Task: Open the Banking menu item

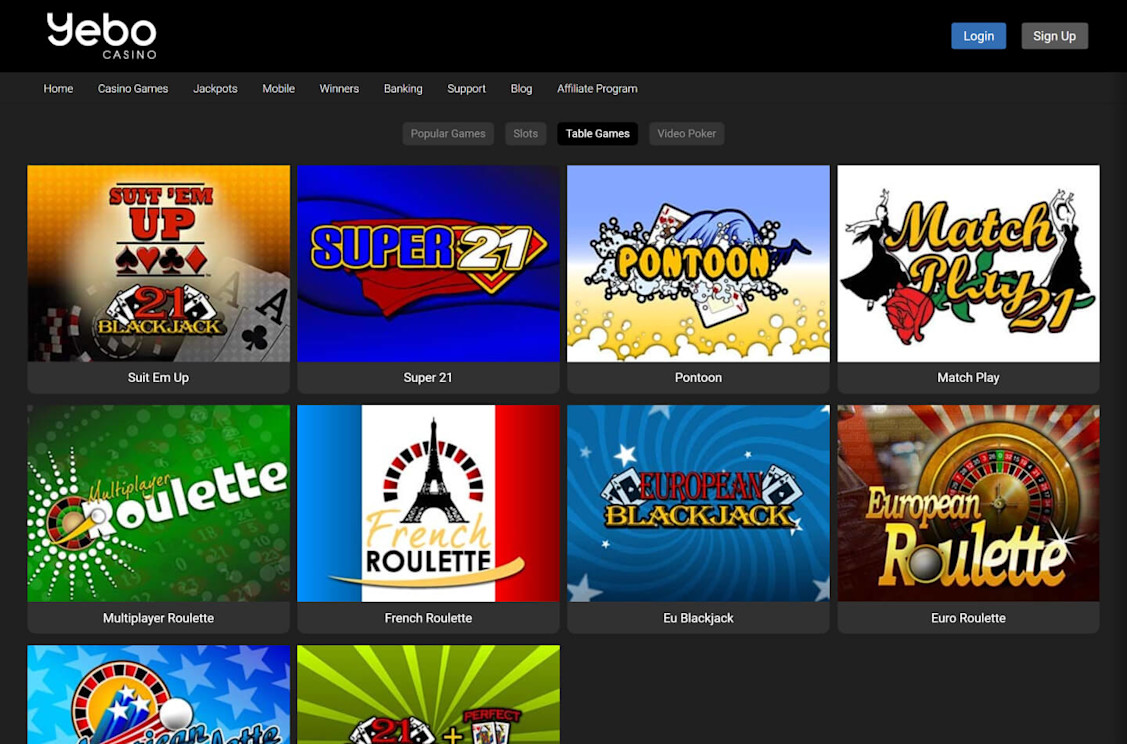Action: pos(402,88)
